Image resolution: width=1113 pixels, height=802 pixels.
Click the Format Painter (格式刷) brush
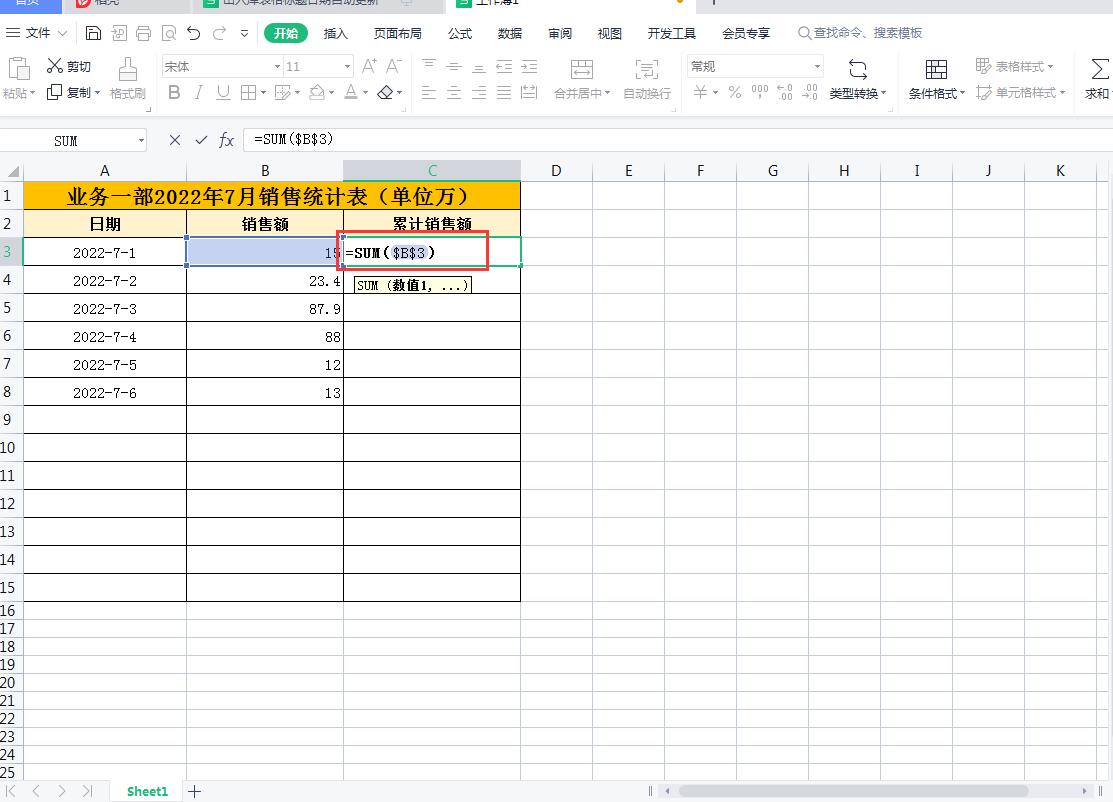[x=128, y=78]
